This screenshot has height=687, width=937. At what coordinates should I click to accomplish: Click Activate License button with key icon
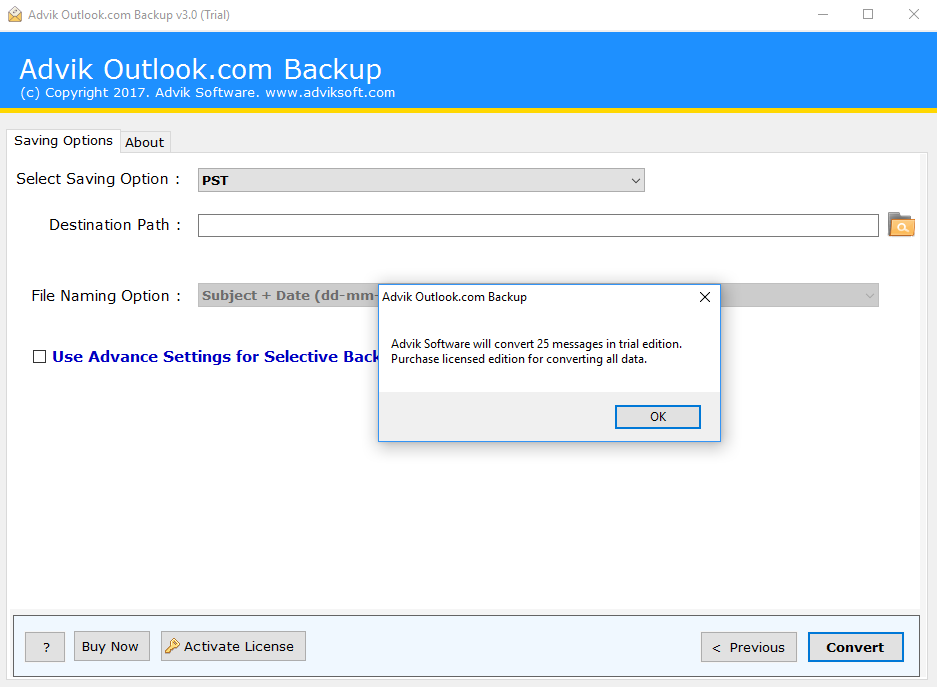(x=233, y=646)
